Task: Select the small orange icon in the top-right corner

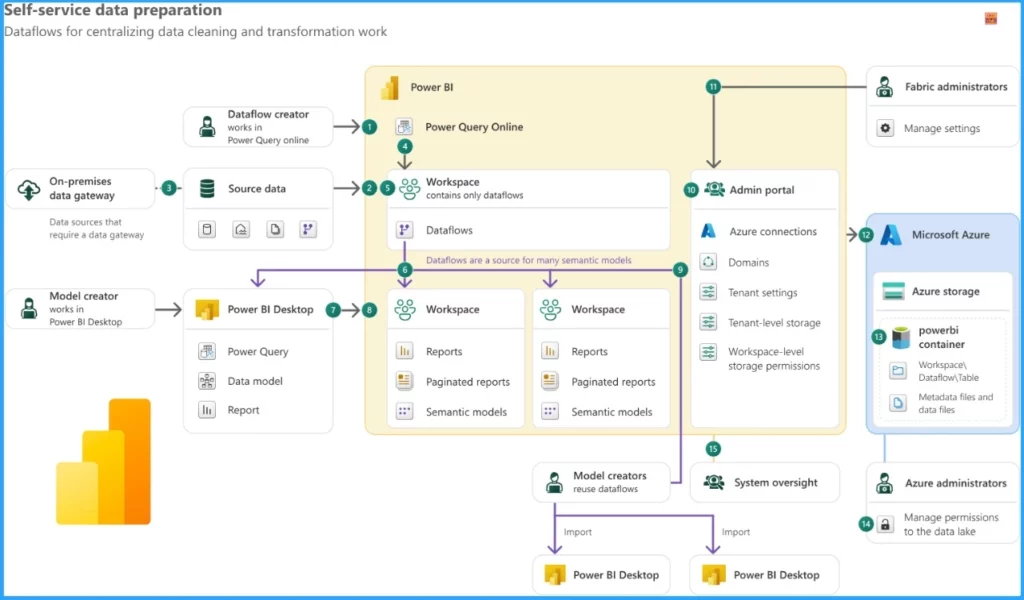Action: tap(991, 19)
